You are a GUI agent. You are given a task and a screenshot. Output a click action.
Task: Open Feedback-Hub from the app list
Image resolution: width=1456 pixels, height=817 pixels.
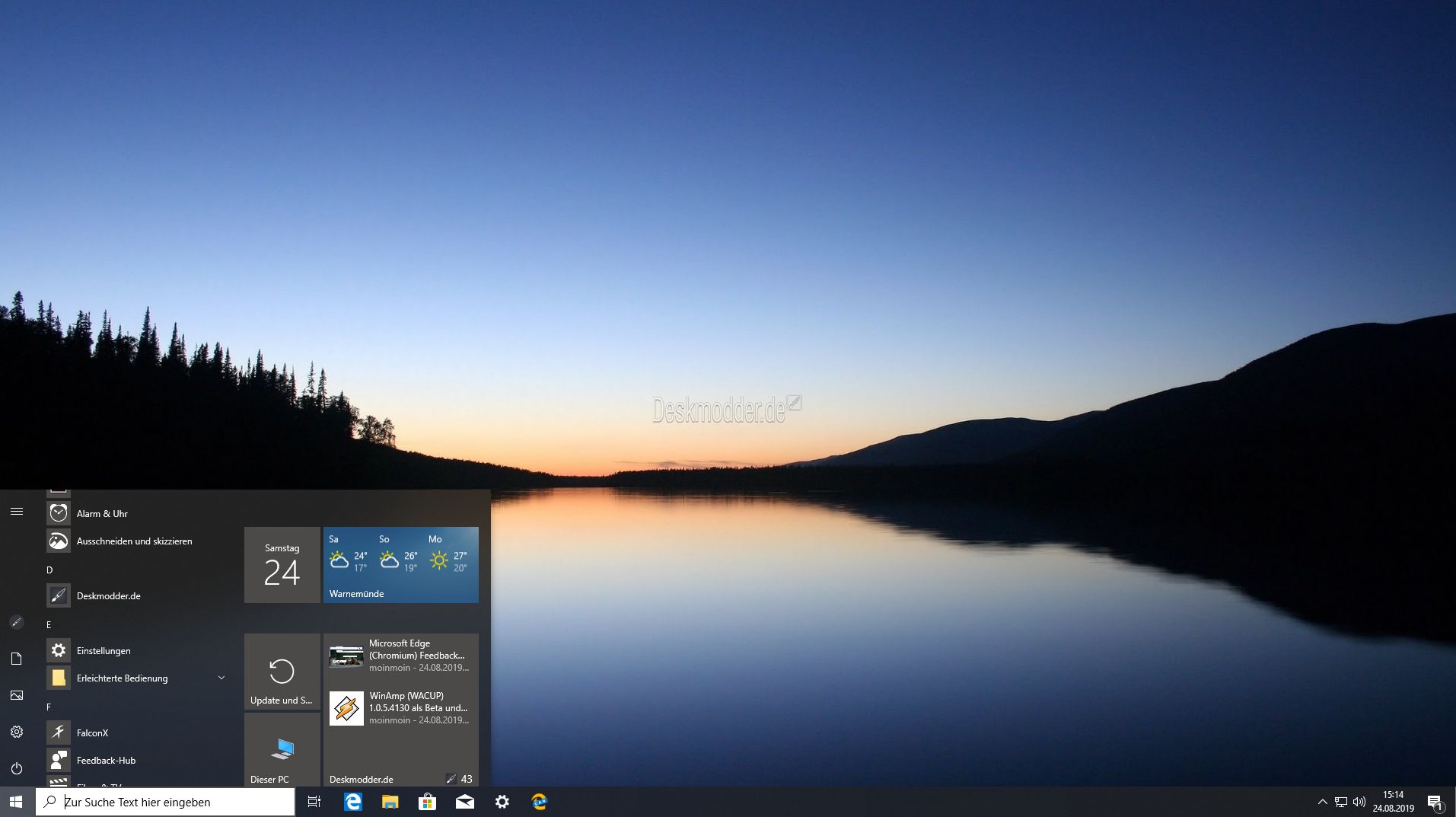coord(138,761)
